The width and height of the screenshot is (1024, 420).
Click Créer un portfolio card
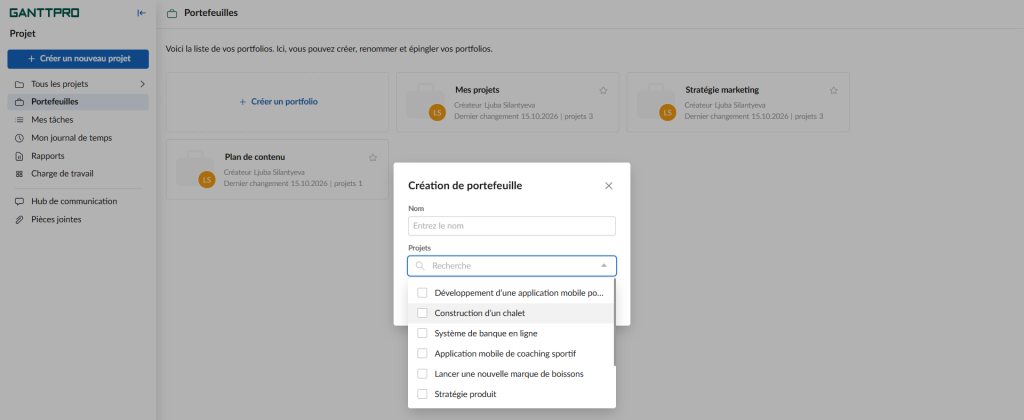(x=278, y=102)
